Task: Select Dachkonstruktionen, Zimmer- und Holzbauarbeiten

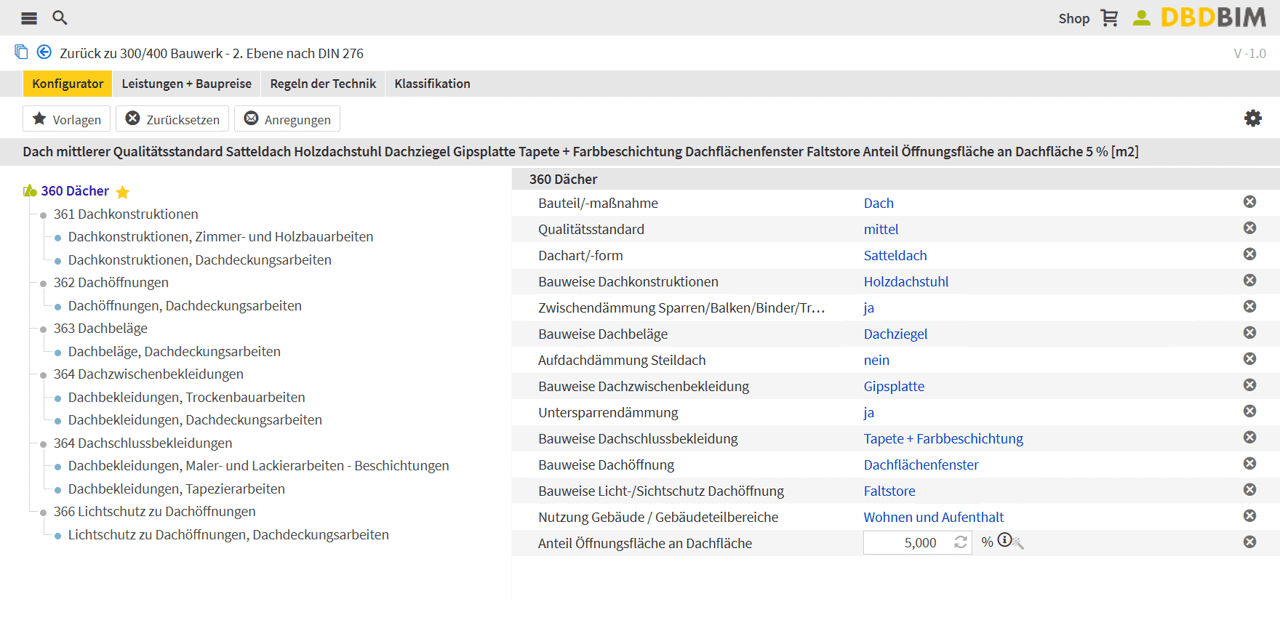Action: click(221, 237)
